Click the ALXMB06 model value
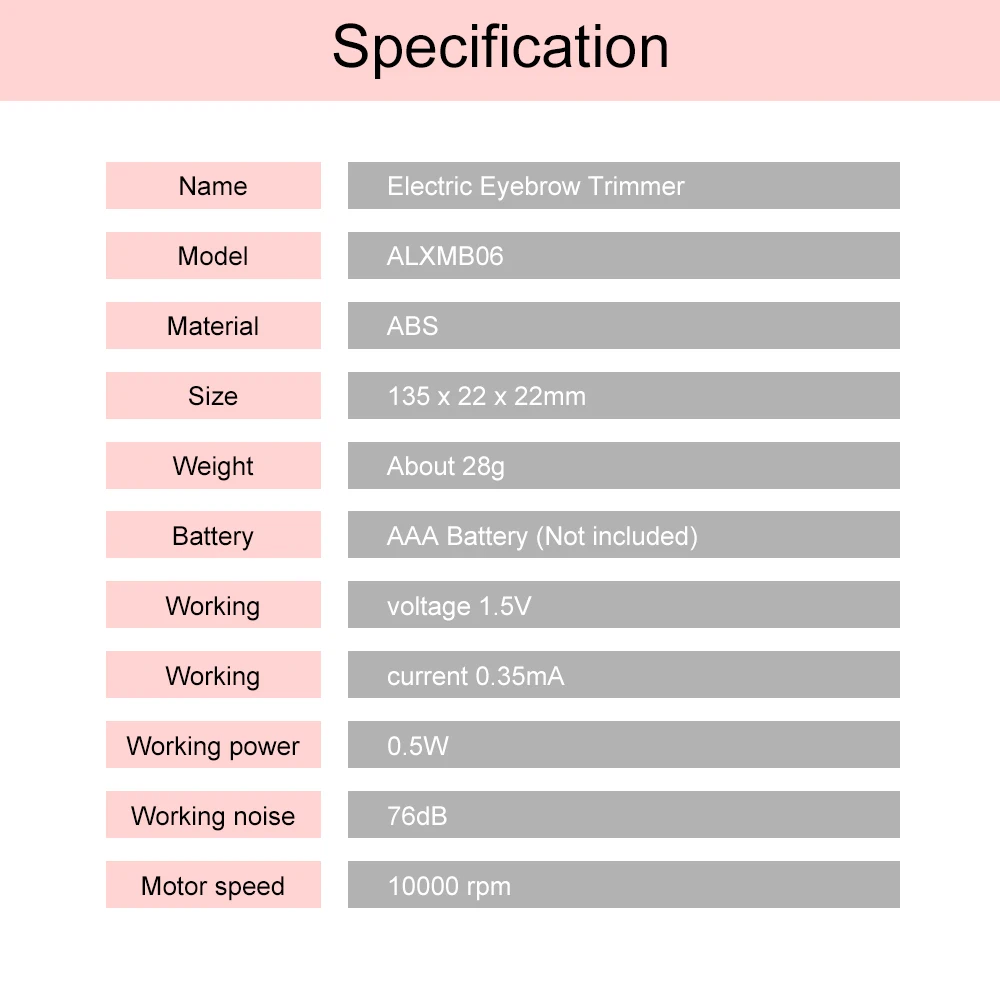 tap(445, 256)
